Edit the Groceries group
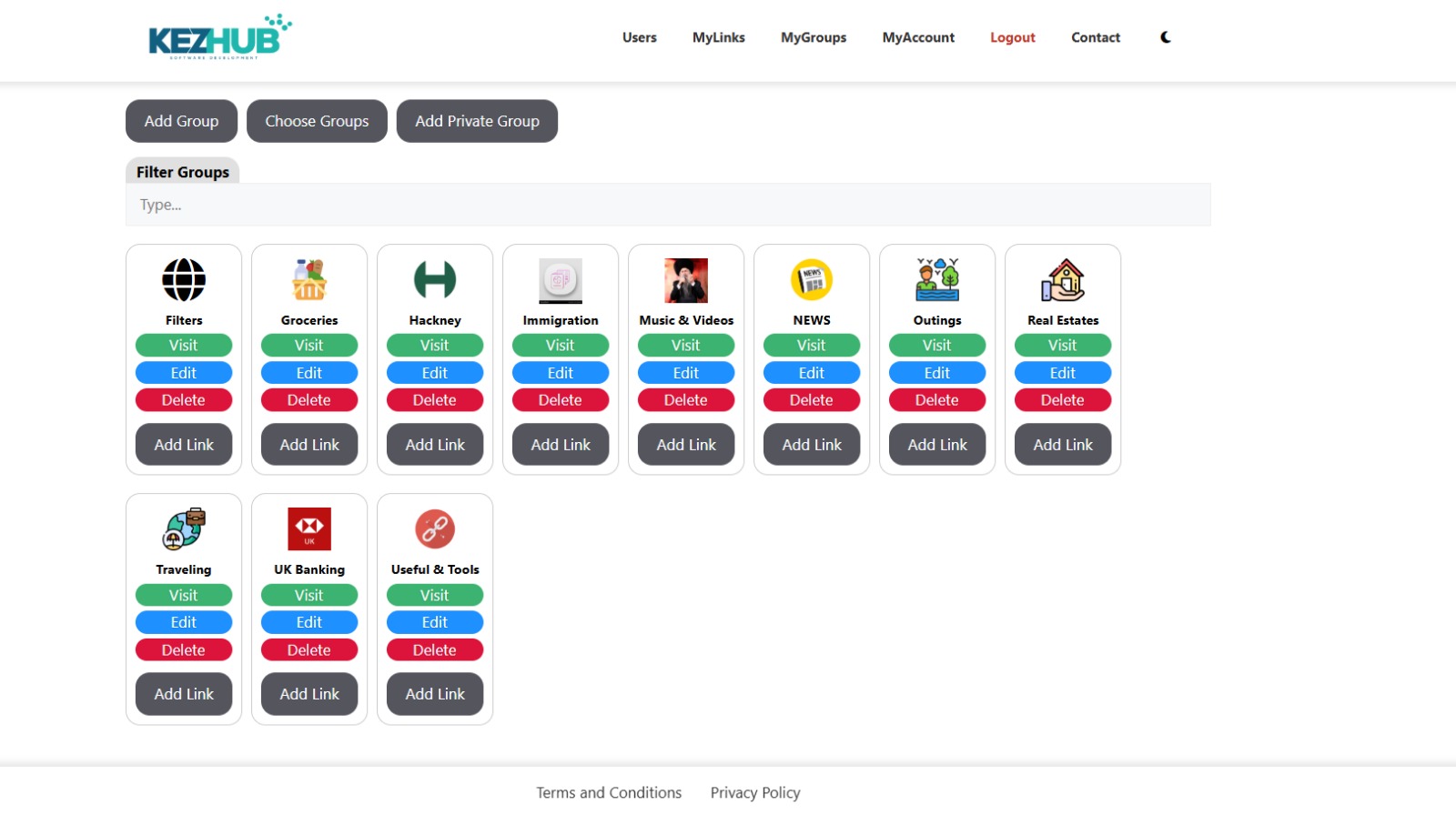1456x815 pixels. (309, 373)
